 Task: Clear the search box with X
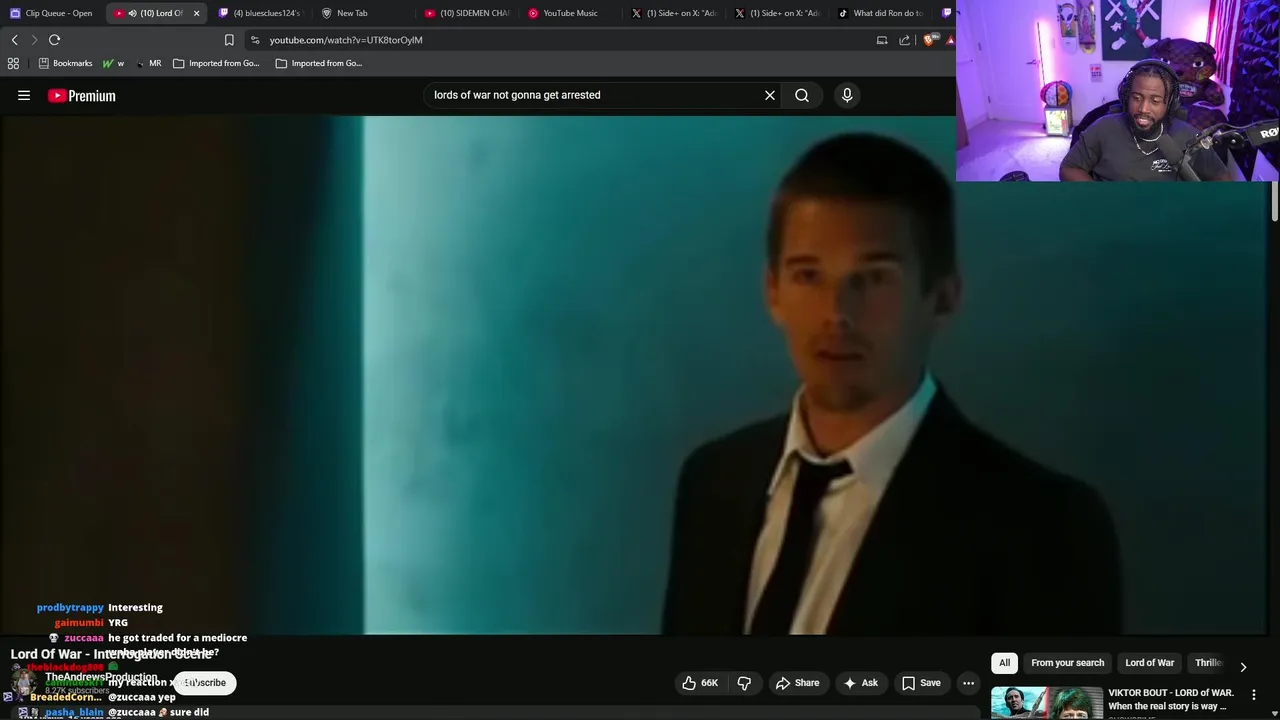[770, 95]
